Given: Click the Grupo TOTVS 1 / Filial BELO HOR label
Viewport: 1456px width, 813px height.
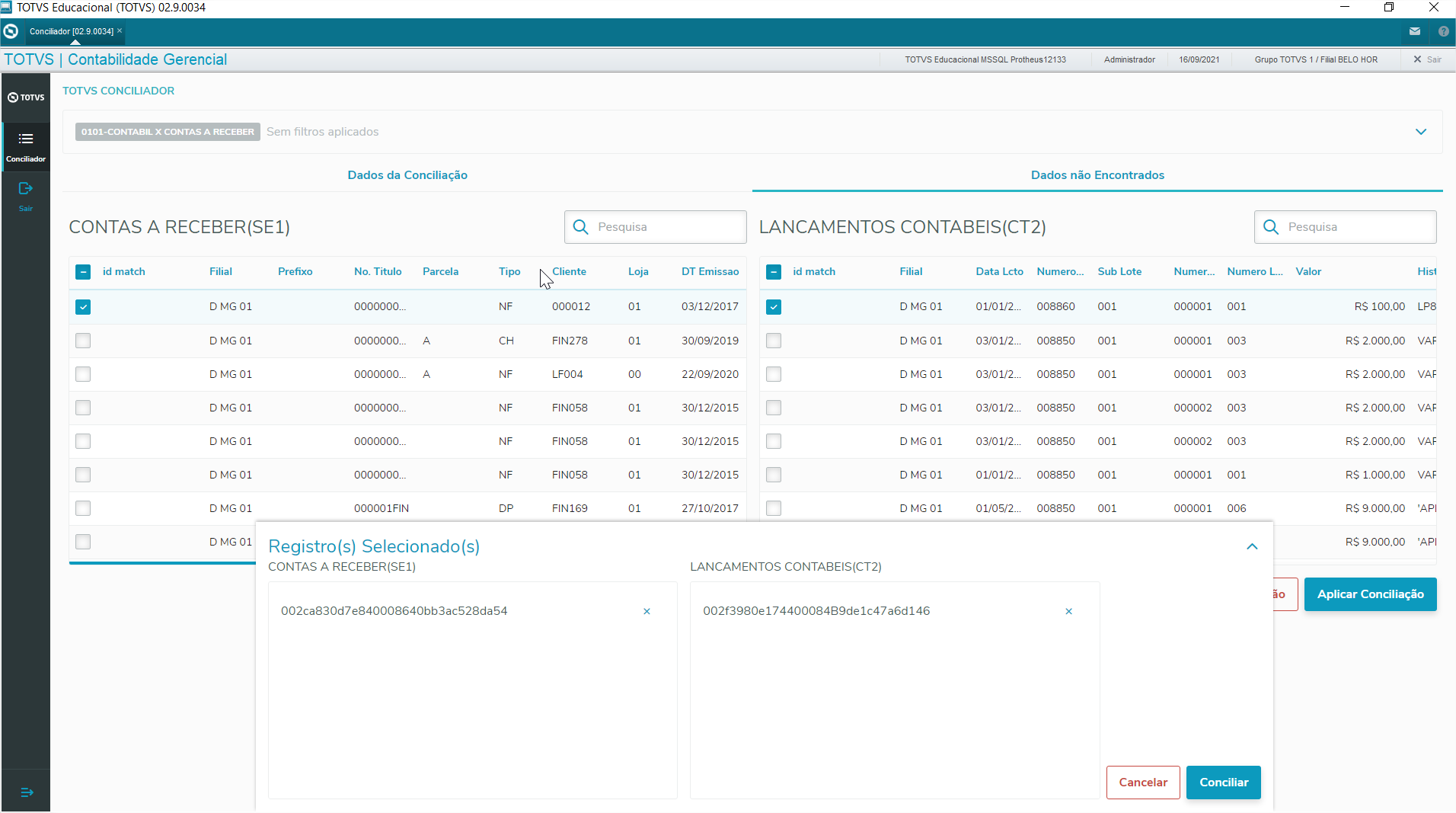Looking at the screenshot, I should tap(1316, 59).
